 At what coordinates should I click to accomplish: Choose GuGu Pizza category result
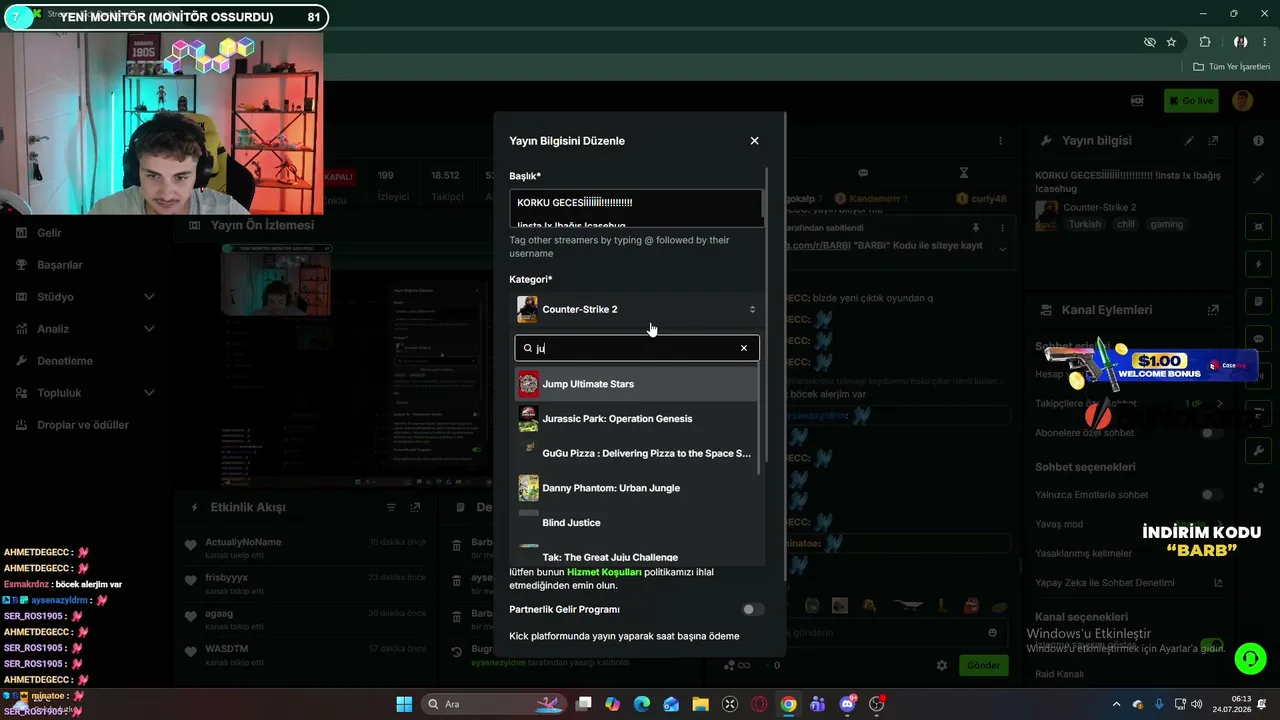click(x=636, y=453)
